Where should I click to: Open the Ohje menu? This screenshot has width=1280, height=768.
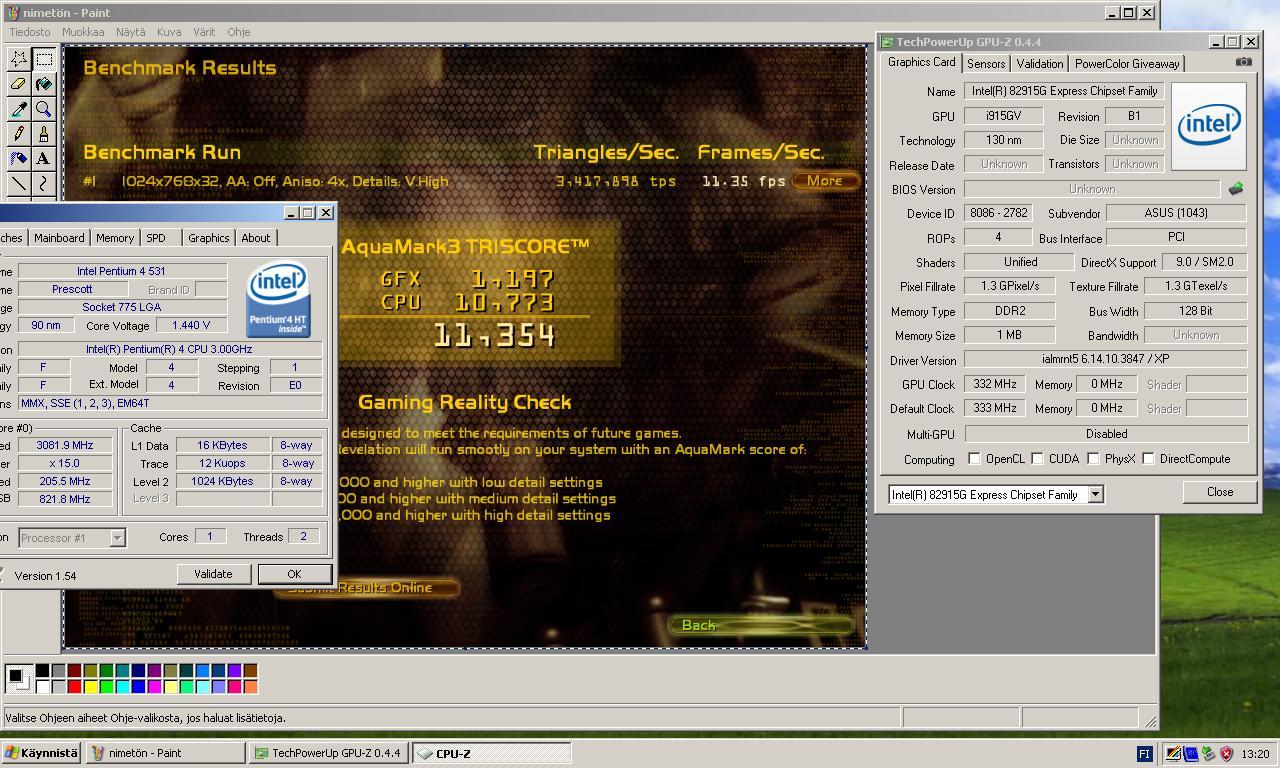pyautogui.click(x=239, y=32)
